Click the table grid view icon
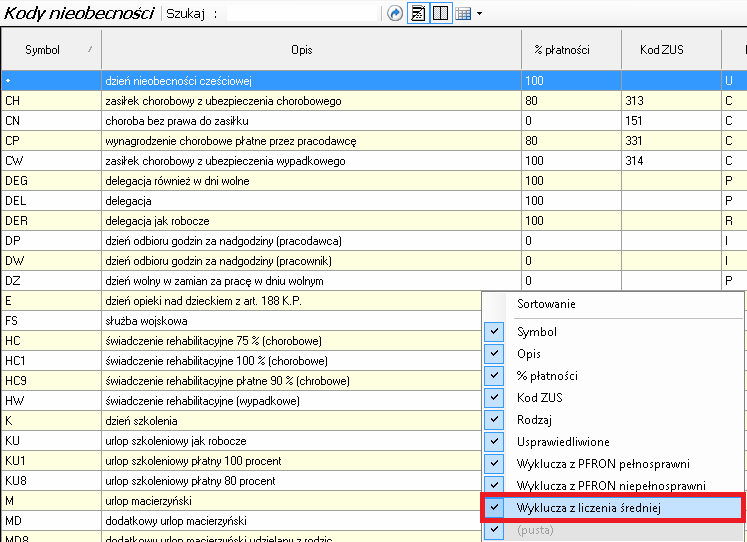Image resolution: width=747 pixels, height=542 pixels. tap(463, 13)
